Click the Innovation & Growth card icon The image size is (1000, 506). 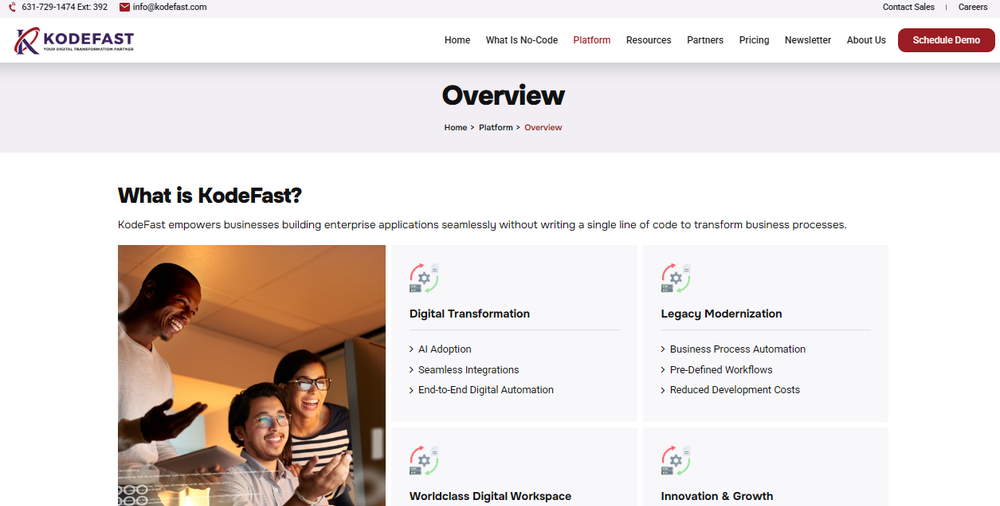tap(676, 461)
